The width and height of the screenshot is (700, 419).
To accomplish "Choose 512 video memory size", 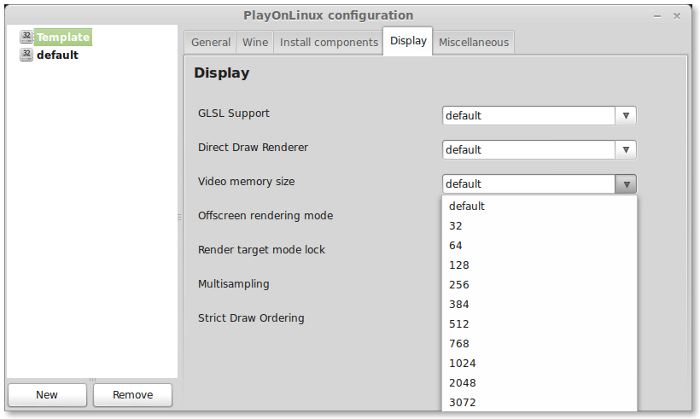I will [539, 324].
